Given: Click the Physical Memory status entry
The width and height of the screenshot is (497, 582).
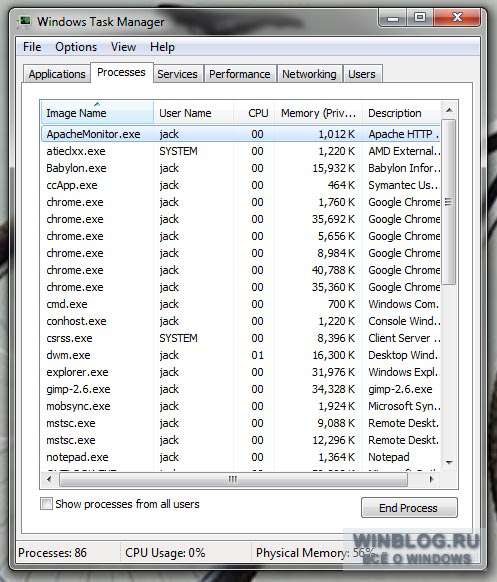Looking at the screenshot, I should pyautogui.click(x=315, y=553).
